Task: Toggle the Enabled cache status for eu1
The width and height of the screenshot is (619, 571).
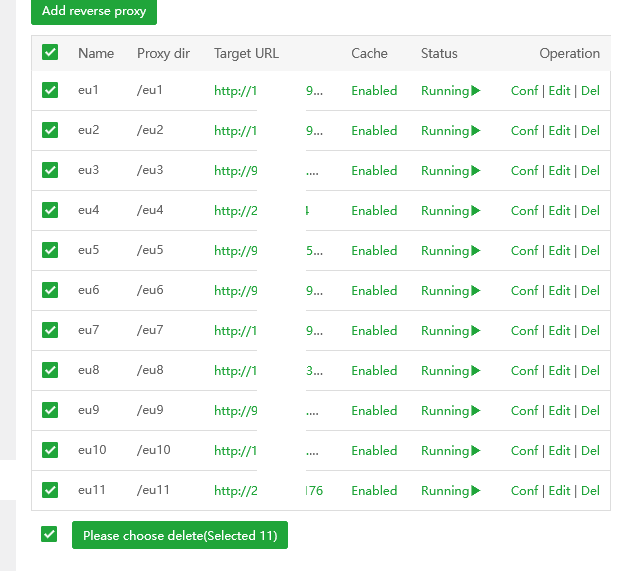Action: click(374, 91)
